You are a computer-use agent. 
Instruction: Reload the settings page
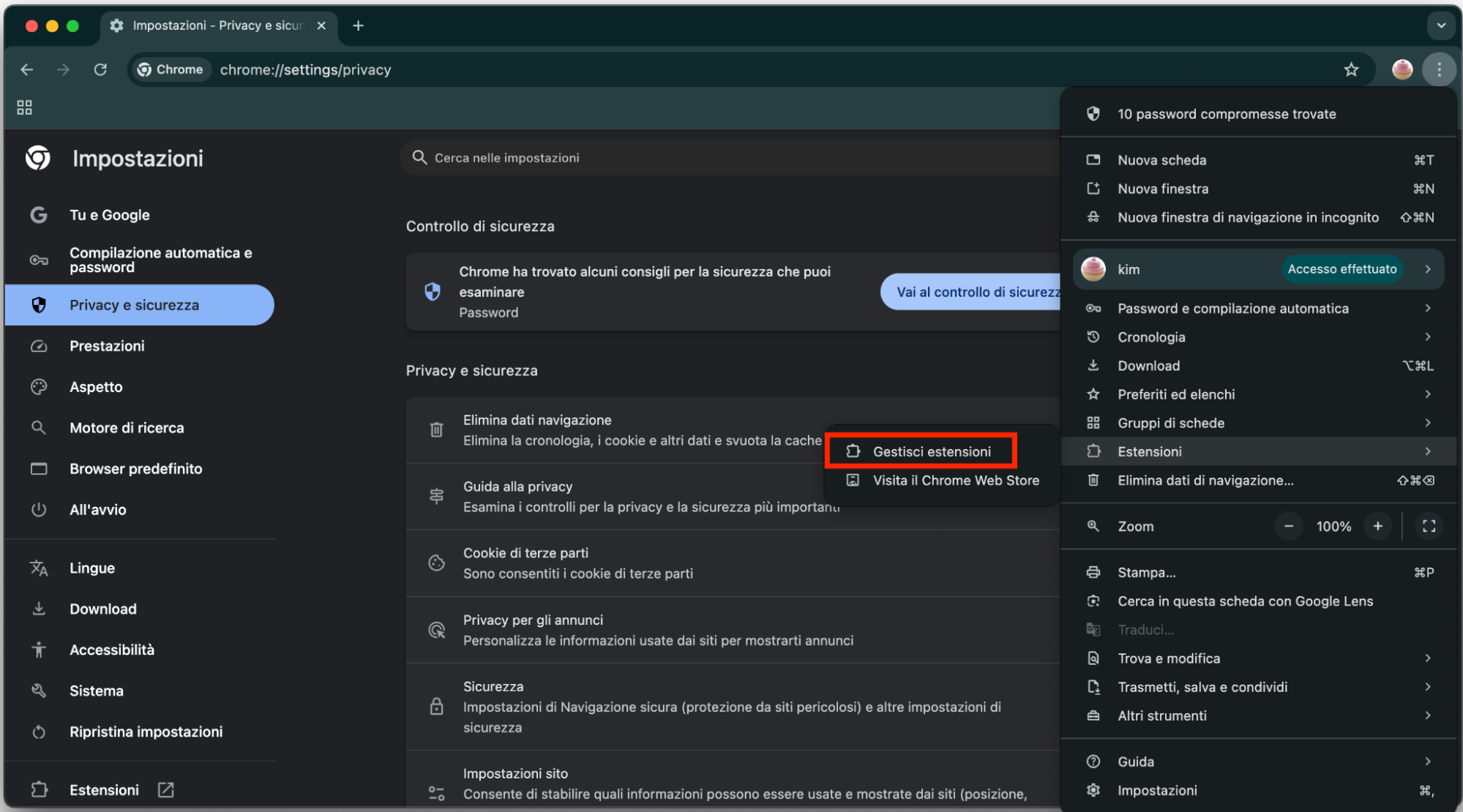pos(100,69)
